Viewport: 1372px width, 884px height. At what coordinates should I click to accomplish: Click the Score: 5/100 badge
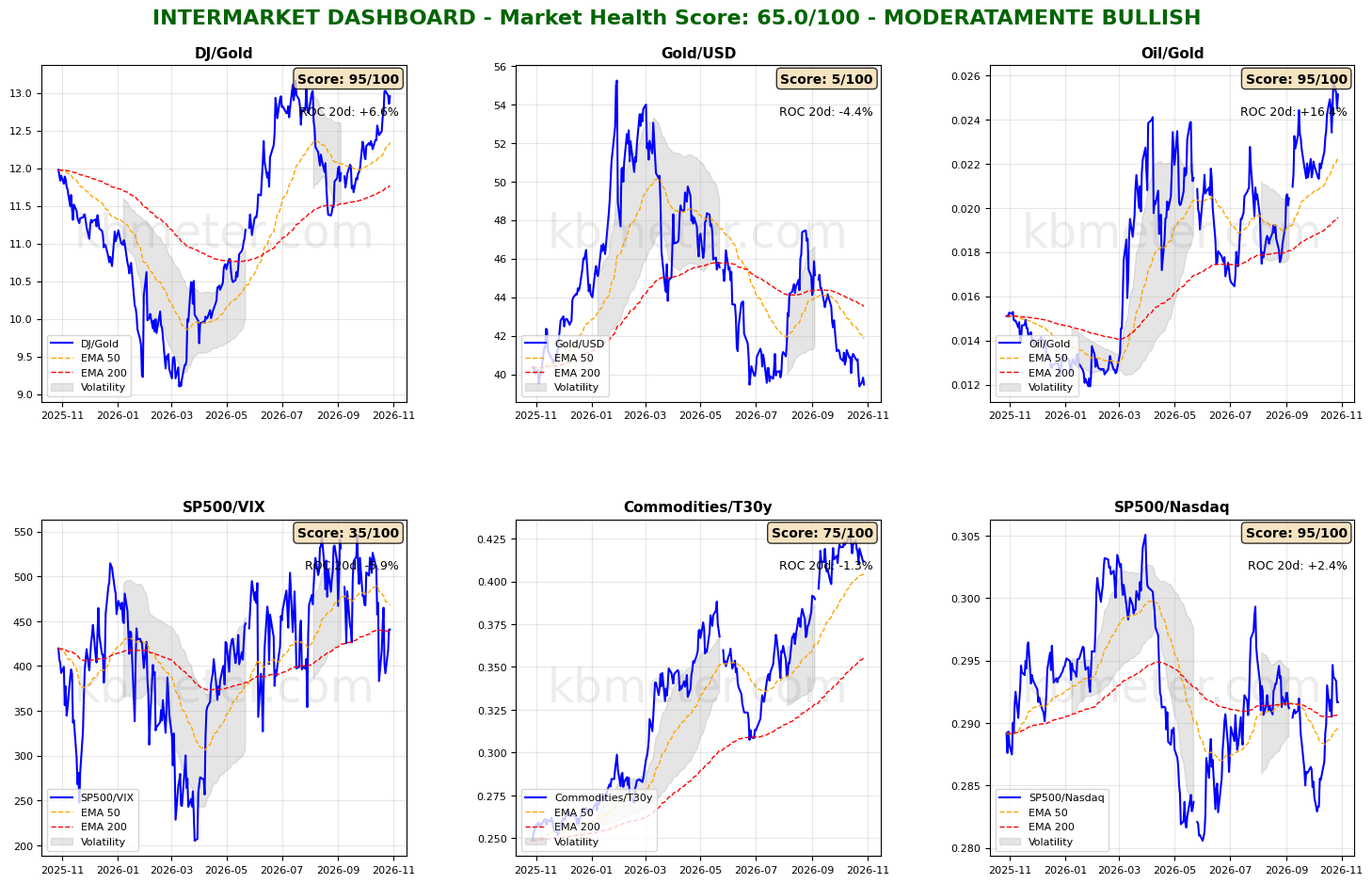tap(826, 79)
